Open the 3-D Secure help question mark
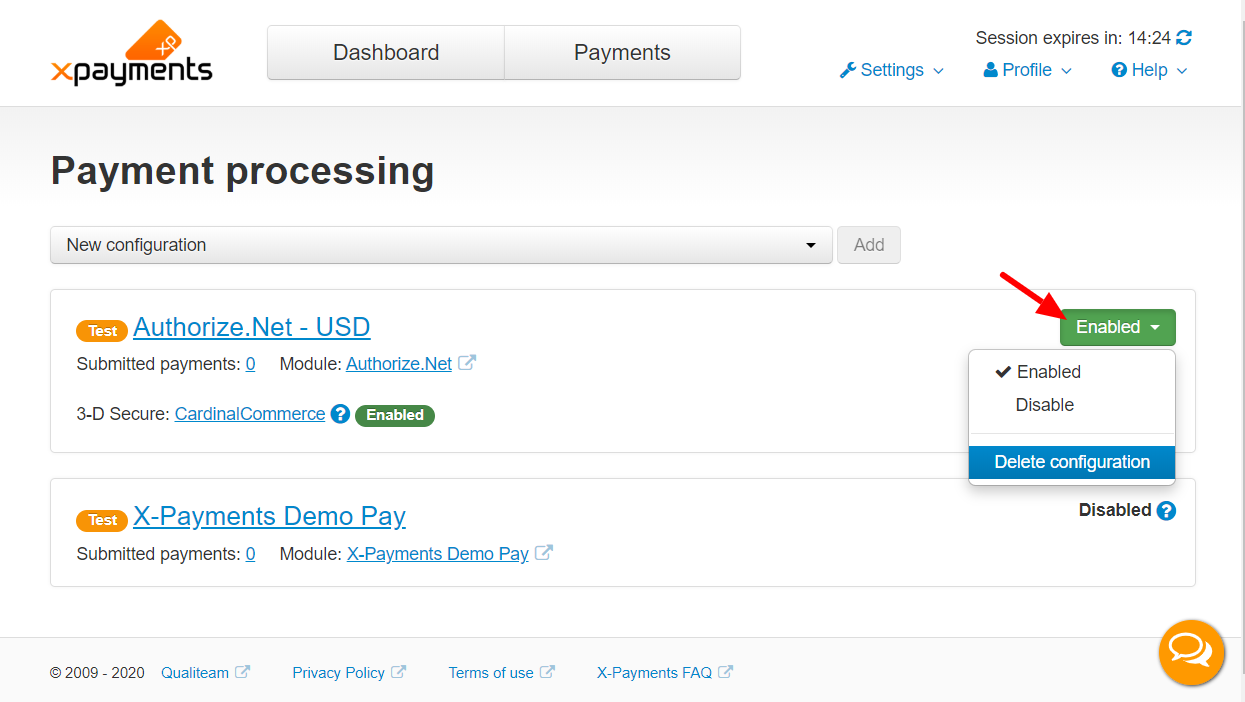Viewport: 1245px width, 702px height. (340, 414)
